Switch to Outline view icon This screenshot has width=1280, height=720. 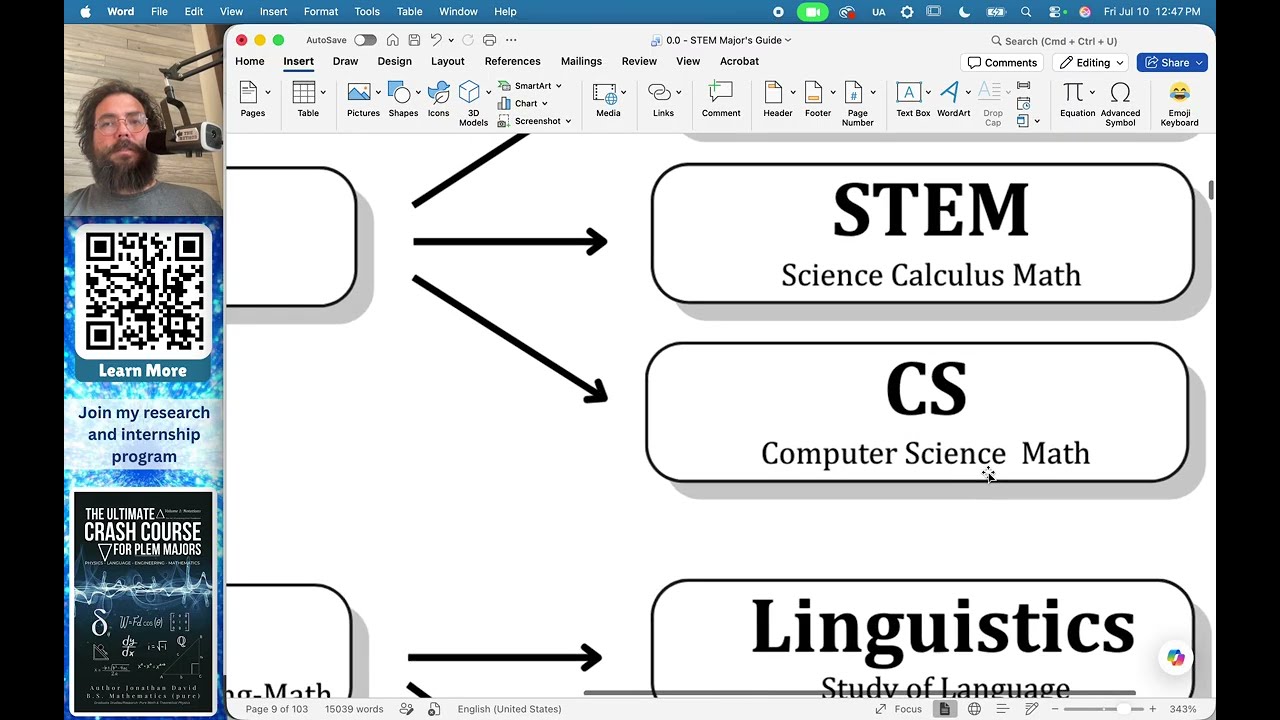pos(1003,709)
